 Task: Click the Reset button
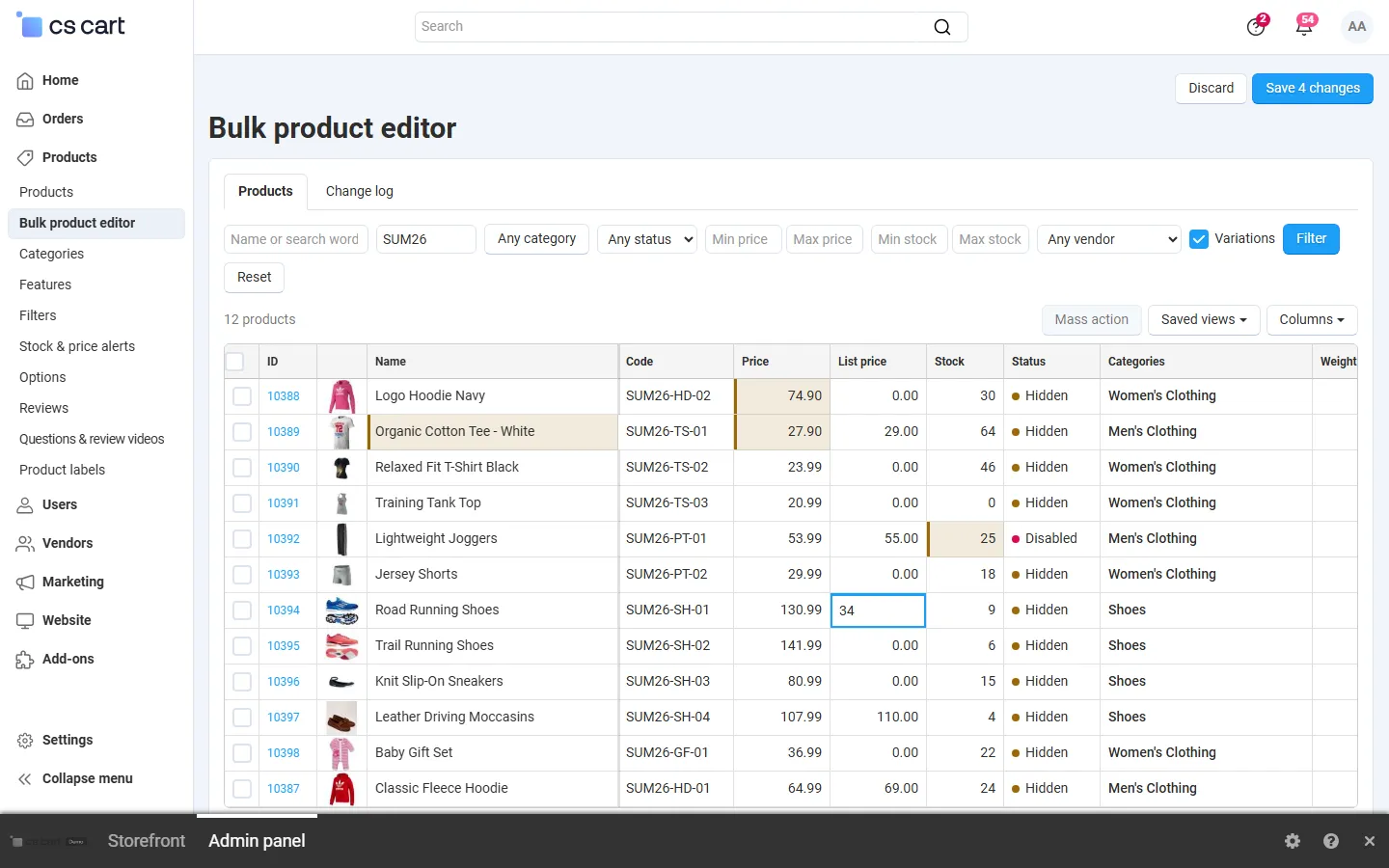(255, 278)
